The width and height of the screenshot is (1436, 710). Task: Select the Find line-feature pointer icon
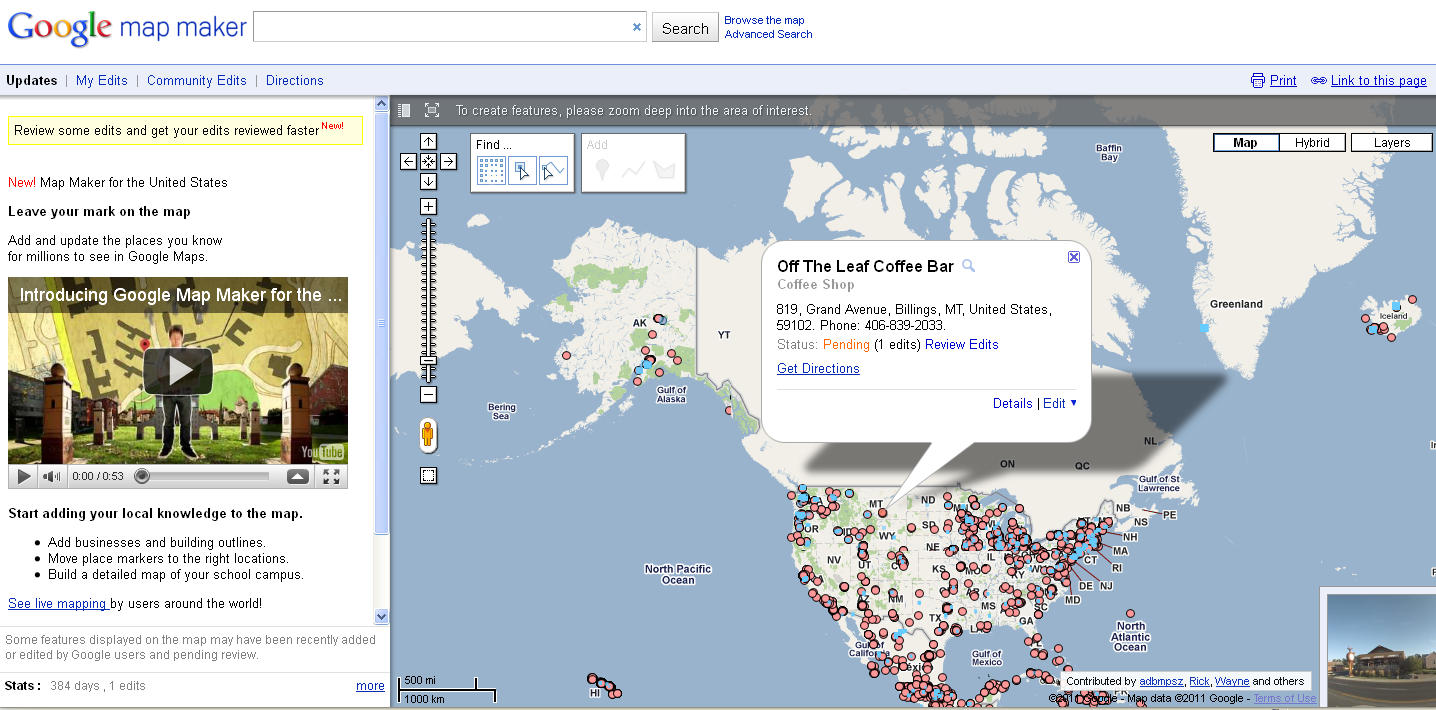click(553, 171)
